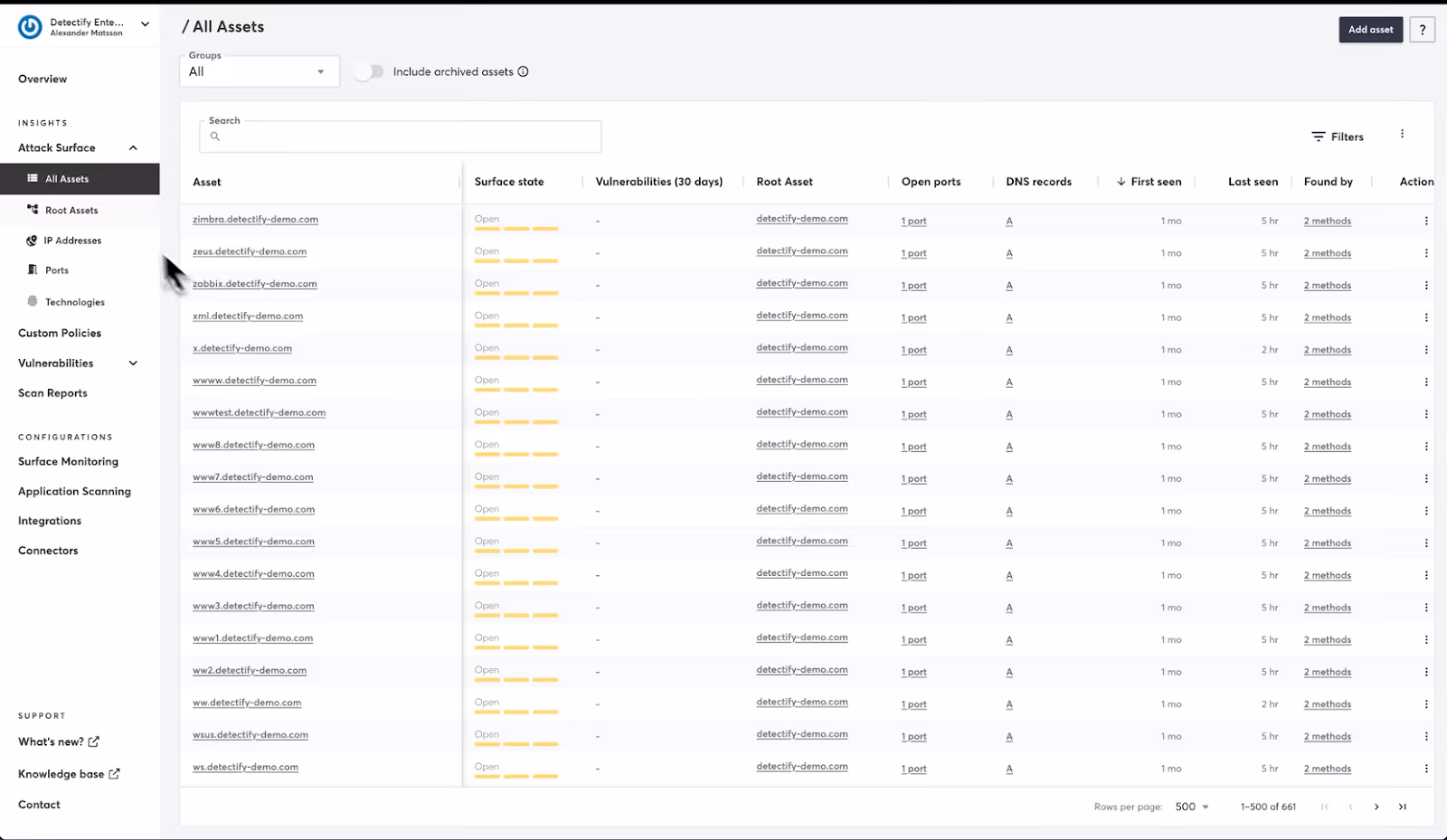
Task: Open Integrations page
Action: coord(50,521)
